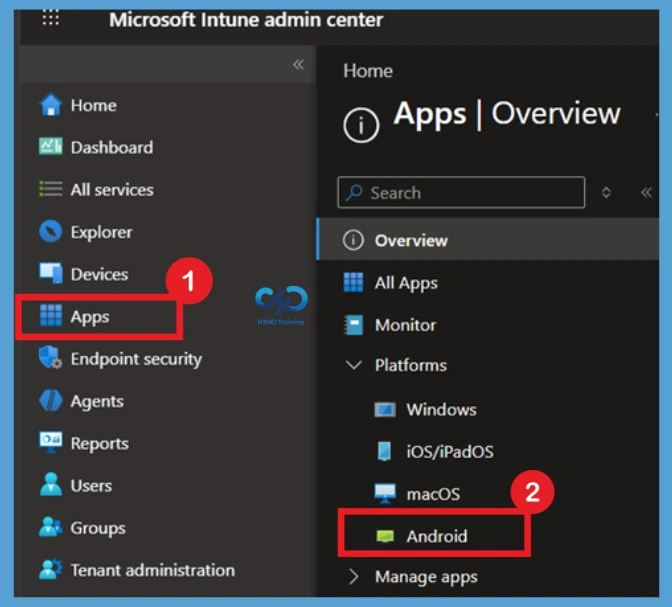Click Microsoft Intune admin center title
The height and width of the screenshot is (607, 672).
[246, 20]
